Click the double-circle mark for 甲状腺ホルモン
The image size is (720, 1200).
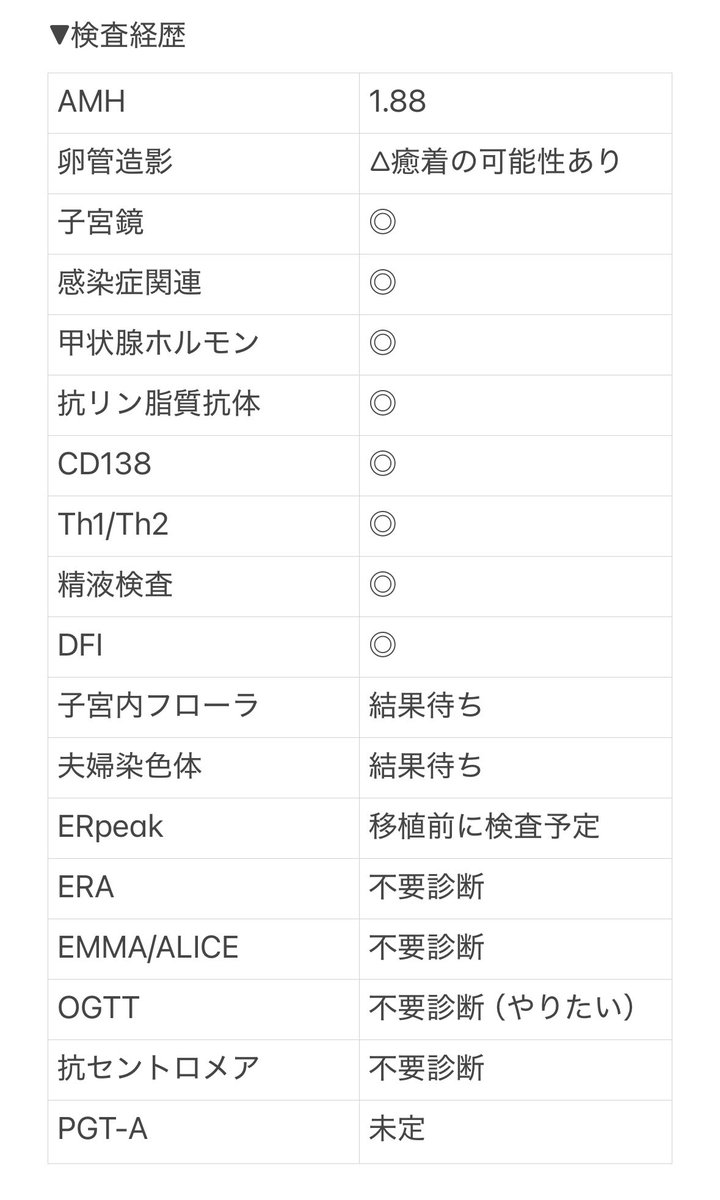pyautogui.click(x=383, y=343)
